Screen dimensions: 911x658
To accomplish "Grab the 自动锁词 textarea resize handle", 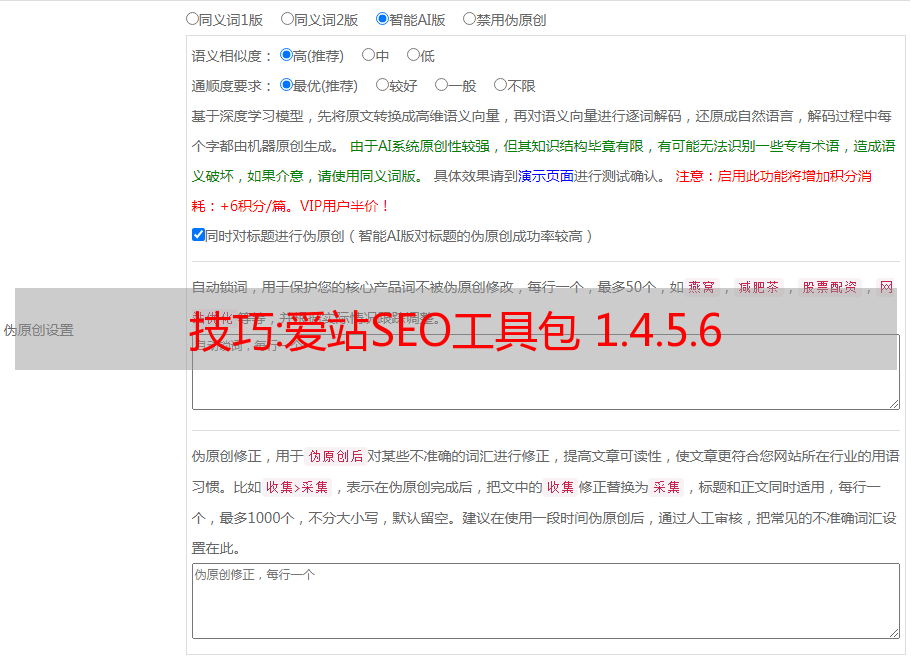I will (x=894, y=404).
